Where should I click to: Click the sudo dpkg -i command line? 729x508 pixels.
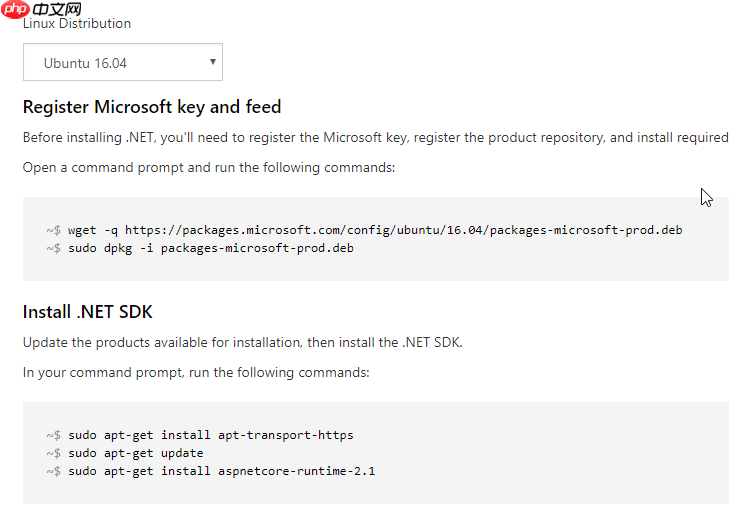(200, 248)
